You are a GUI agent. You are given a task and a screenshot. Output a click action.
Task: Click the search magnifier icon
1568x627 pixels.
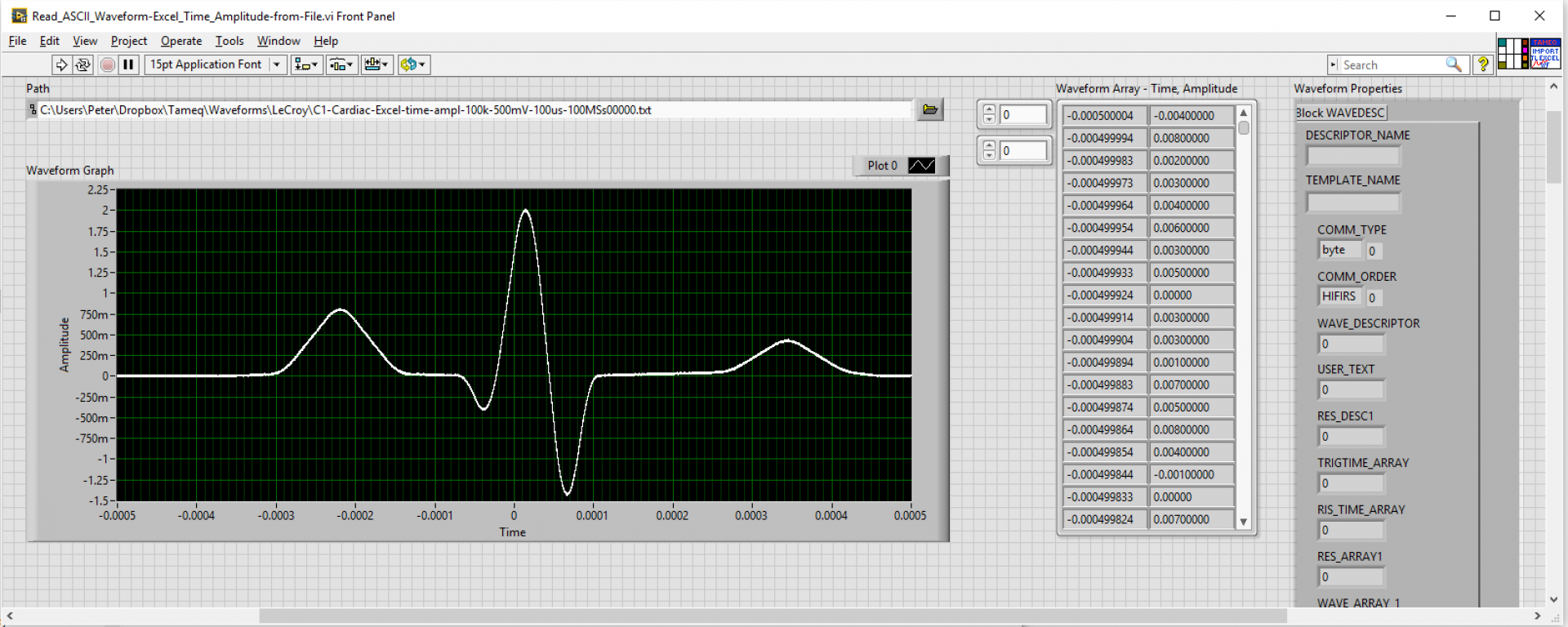(x=1453, y=64)
